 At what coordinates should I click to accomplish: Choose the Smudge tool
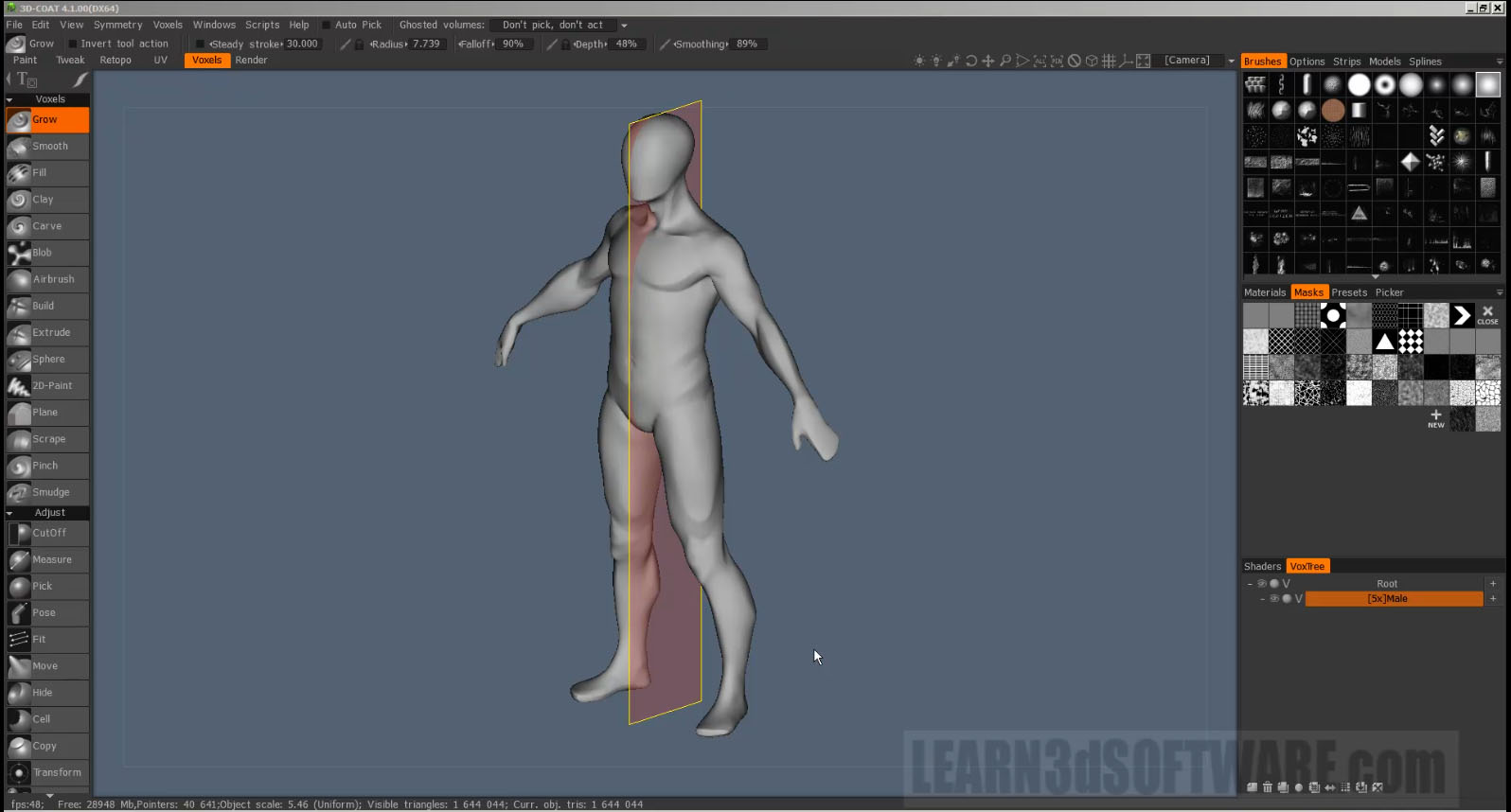click(47, 492)
